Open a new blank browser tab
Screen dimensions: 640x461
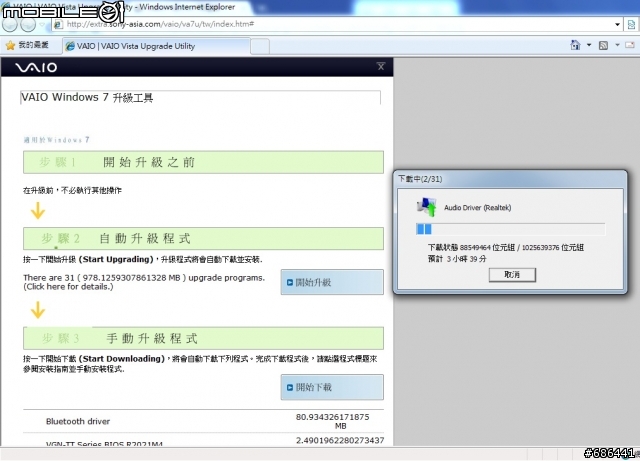[260, 46]
